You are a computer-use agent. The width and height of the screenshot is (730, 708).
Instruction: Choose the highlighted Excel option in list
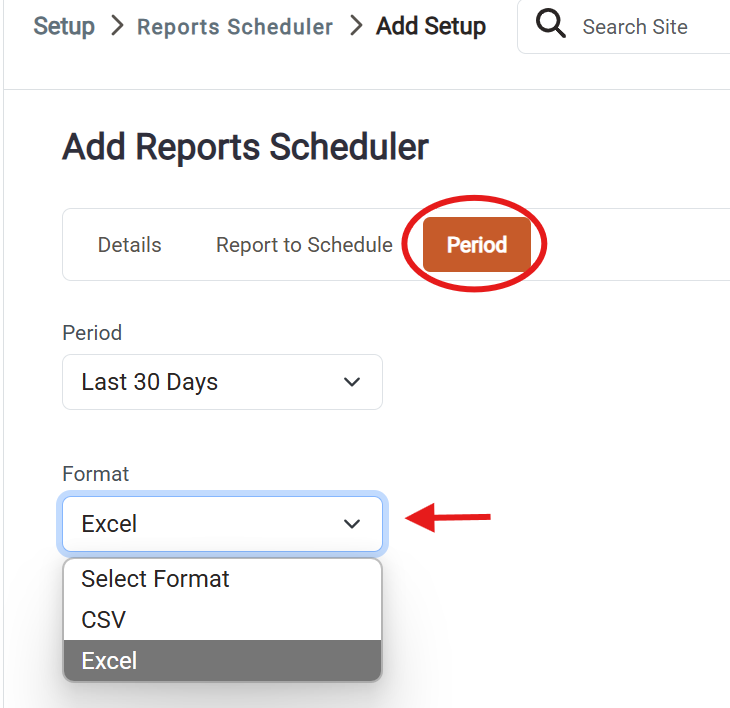223,660
